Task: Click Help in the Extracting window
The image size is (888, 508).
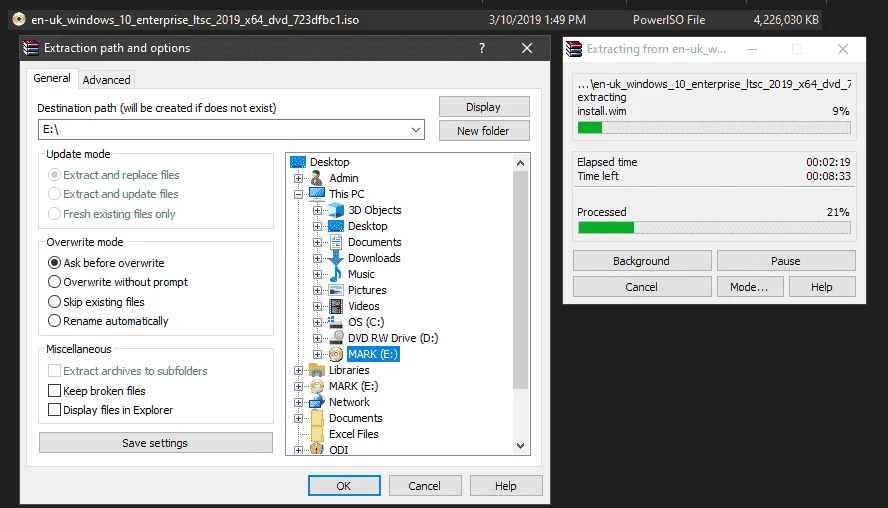Action: click(822, 287)
